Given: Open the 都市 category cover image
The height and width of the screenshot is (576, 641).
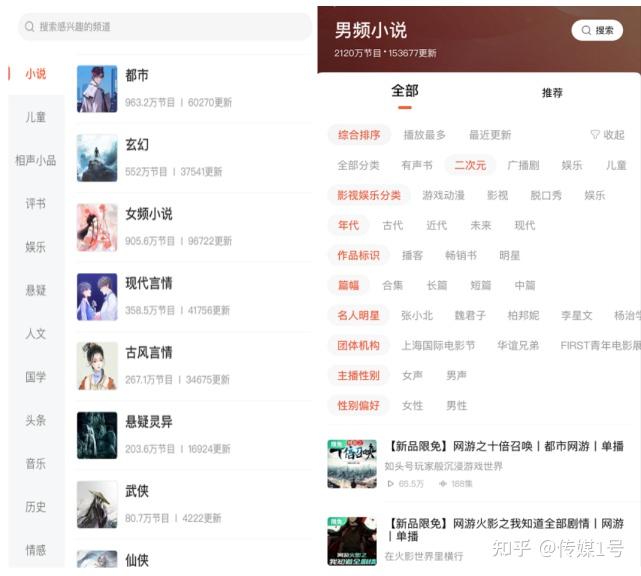Looking at the screenshot, I should (97, 89).
